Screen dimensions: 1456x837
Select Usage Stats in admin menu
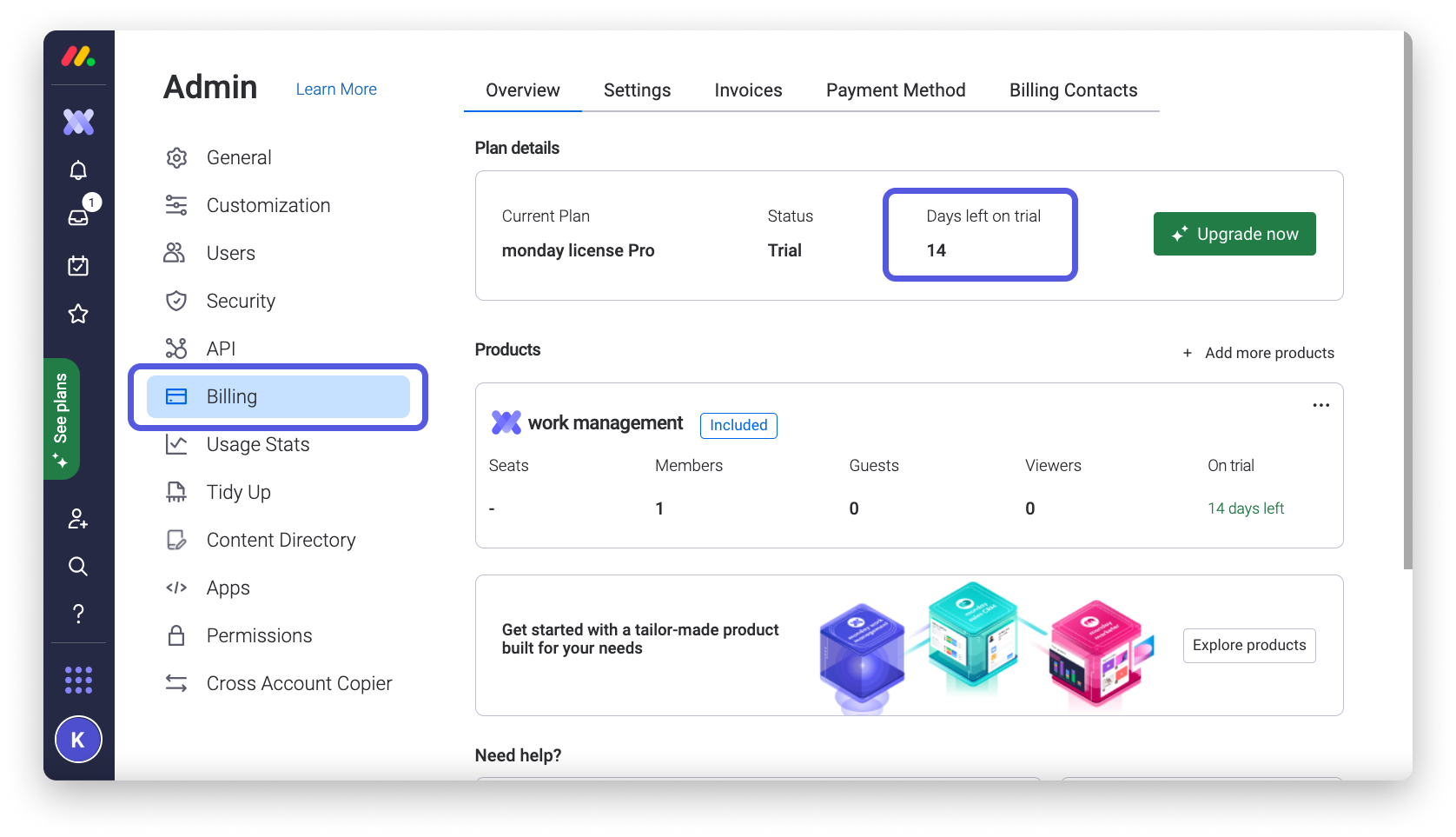point(258,445)
